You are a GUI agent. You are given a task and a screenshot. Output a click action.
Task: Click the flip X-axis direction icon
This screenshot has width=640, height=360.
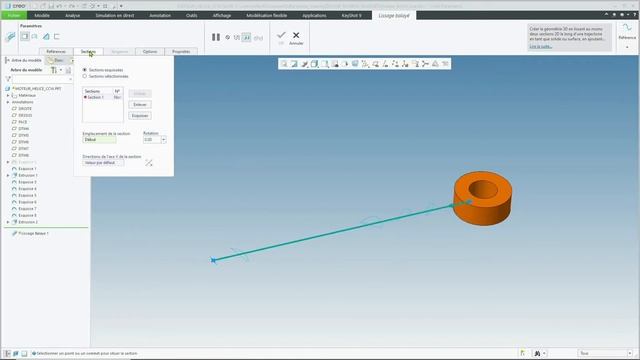tap(149, 163)
